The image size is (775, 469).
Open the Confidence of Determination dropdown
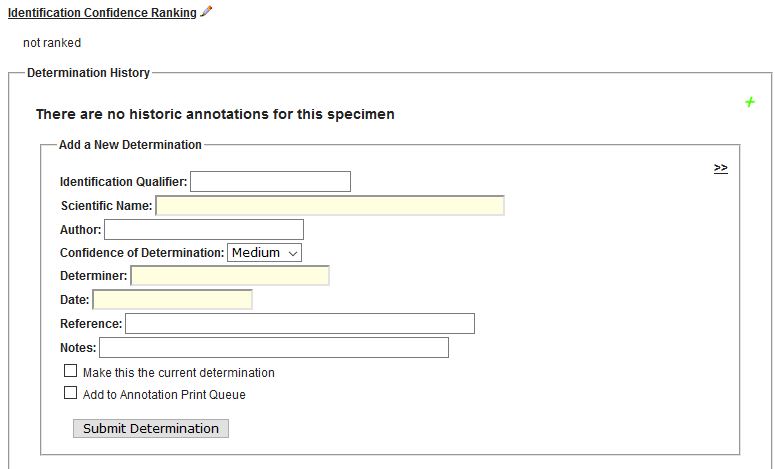click(265, 253)
